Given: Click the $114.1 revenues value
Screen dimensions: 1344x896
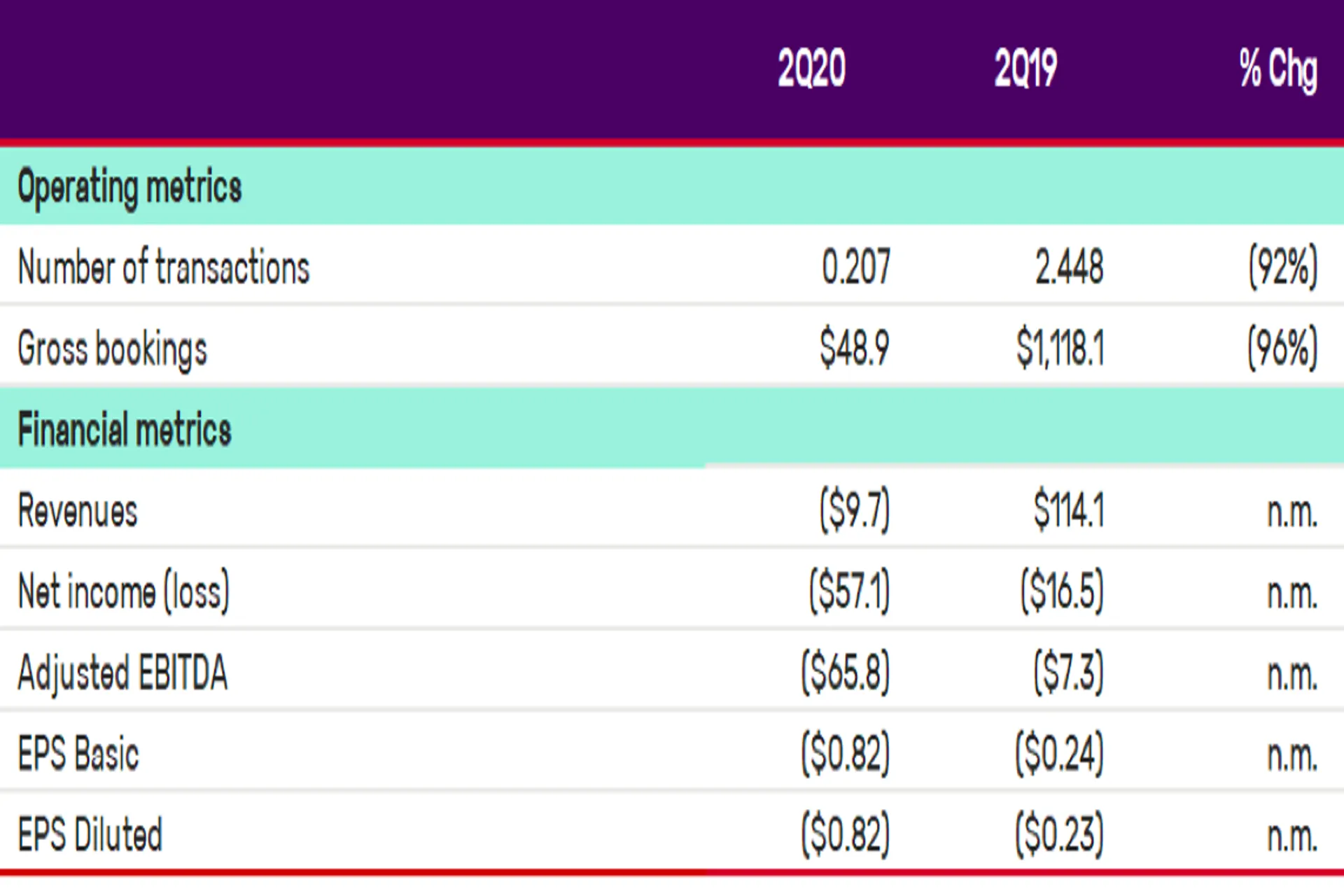Looking at the screenshot, I should [1070, 510].
